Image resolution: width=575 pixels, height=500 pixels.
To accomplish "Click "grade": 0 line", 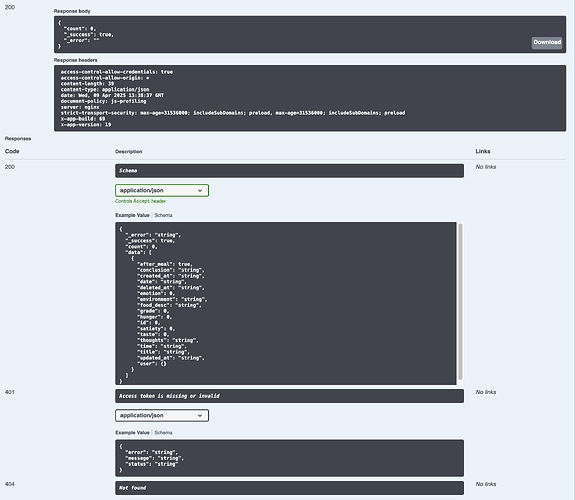I will (153, 311).
